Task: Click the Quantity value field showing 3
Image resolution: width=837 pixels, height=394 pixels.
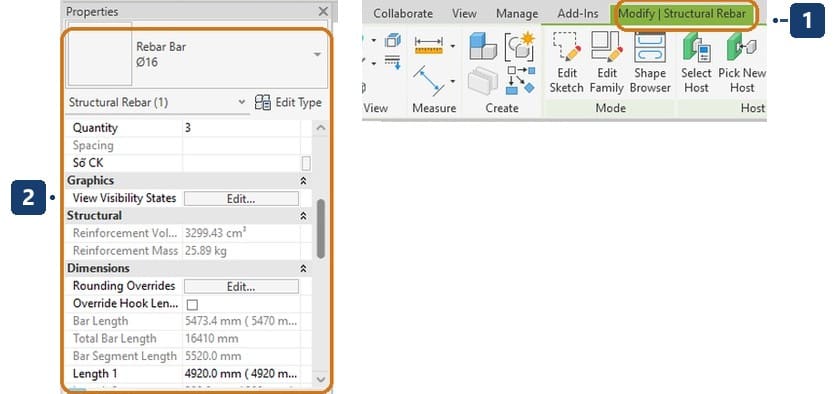Action: (241, 128)
